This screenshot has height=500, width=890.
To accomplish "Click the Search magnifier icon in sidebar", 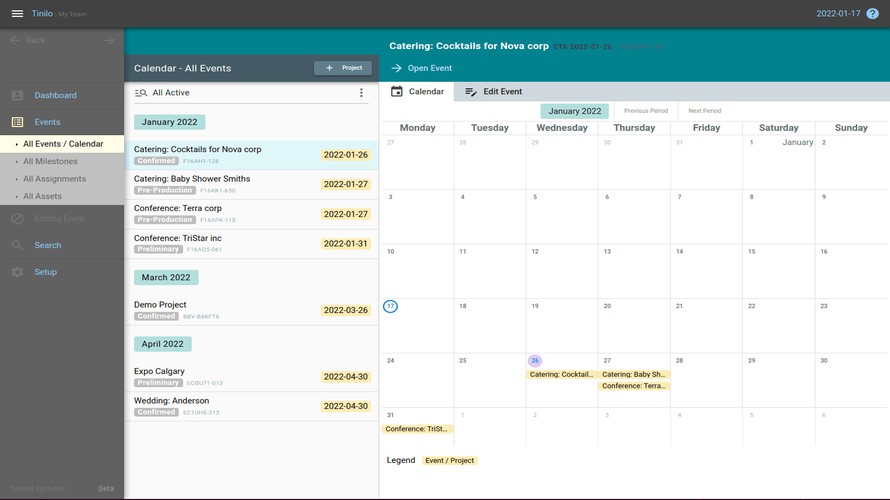I will pyautogui.click(x=18, y=245).
